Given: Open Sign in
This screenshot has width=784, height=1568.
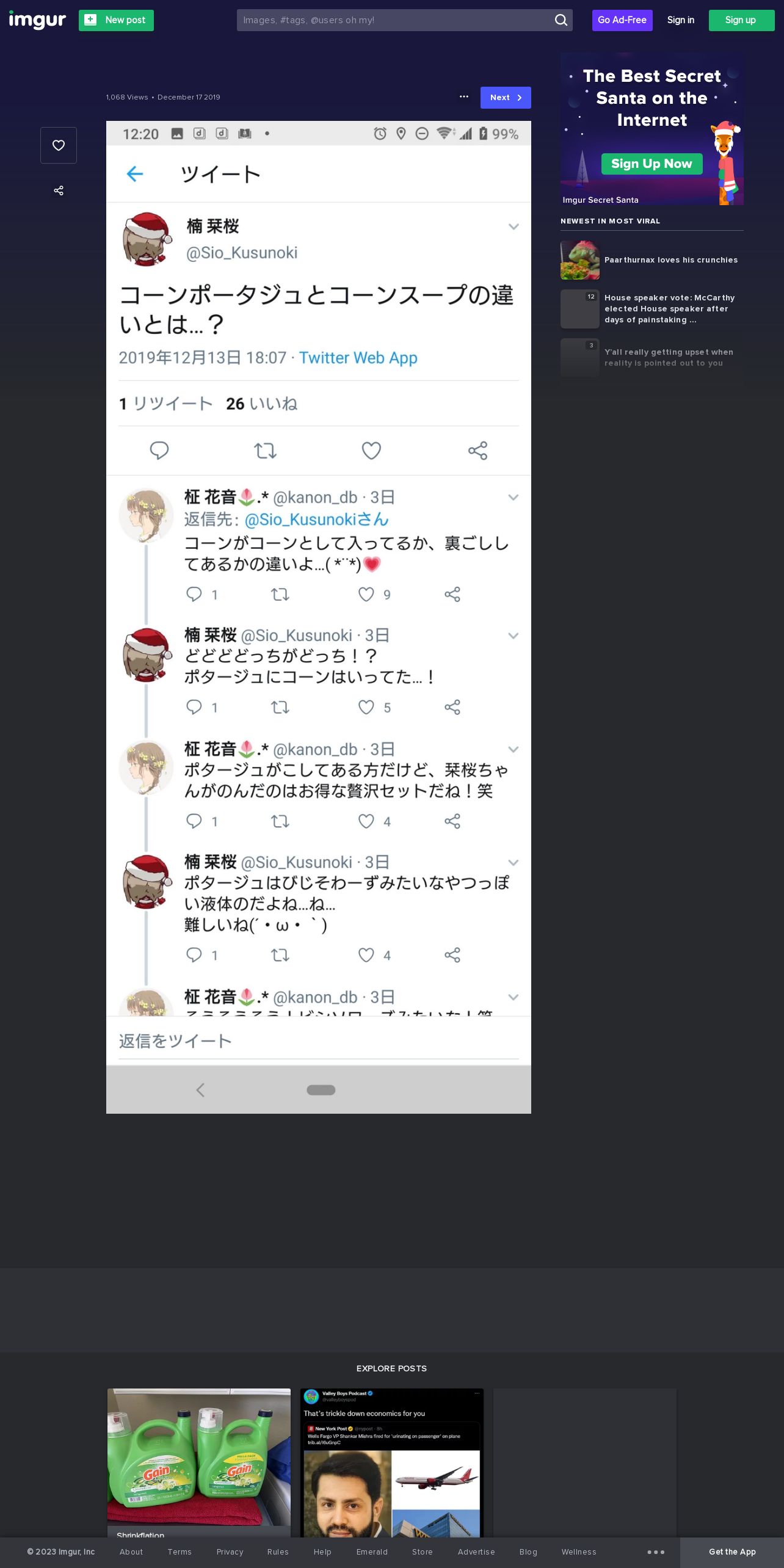Looking at the screenshot, I should pyautogui.click(x=680, y=20).
